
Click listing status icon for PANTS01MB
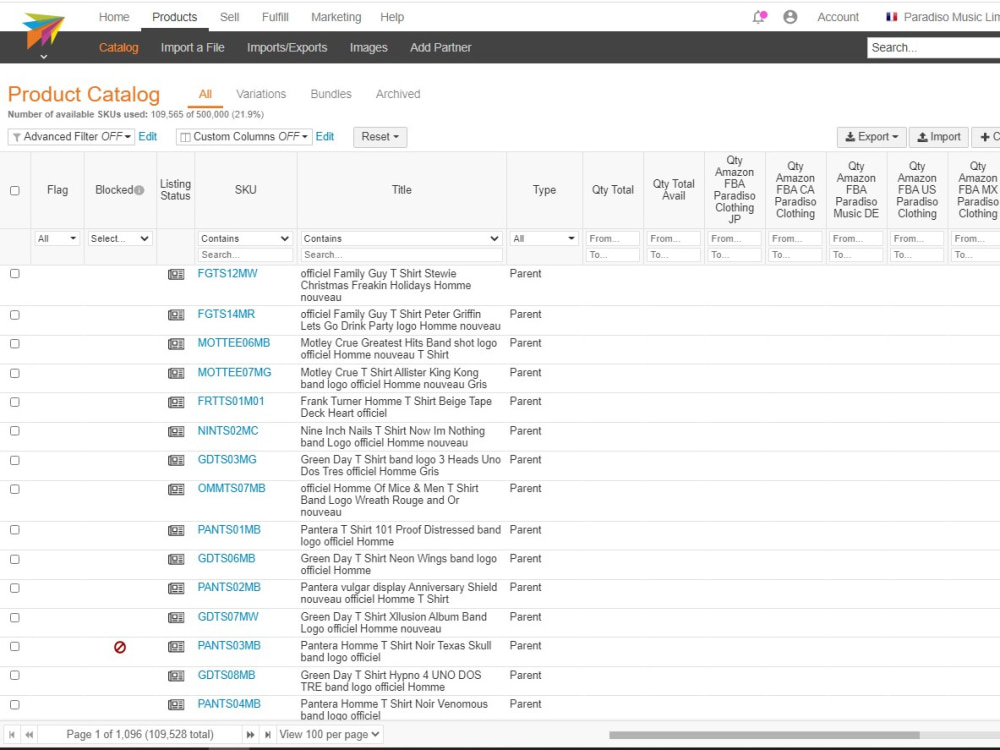point(176,531)
